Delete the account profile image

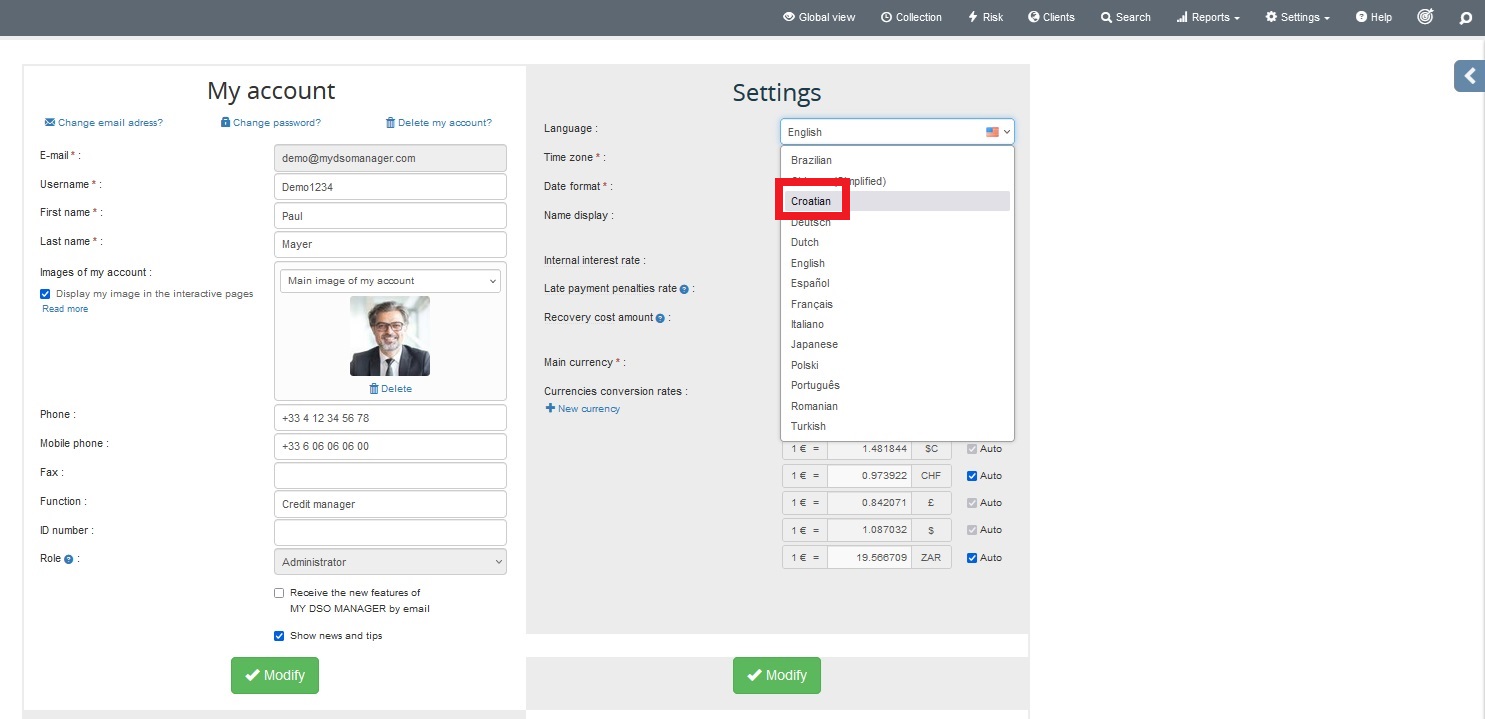390,389
